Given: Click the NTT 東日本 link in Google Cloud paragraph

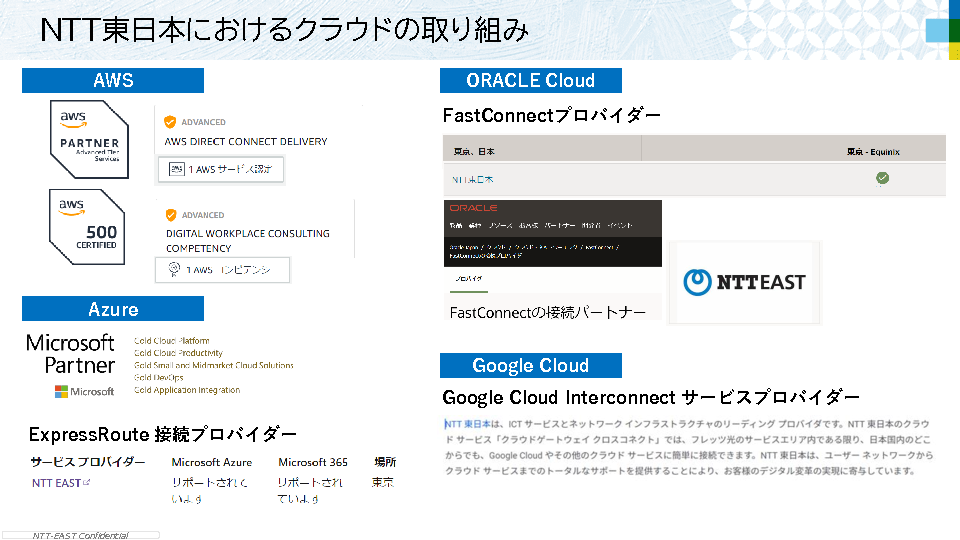Looking at the screenshot, I should pyautogui.click(x=468, y=425).
